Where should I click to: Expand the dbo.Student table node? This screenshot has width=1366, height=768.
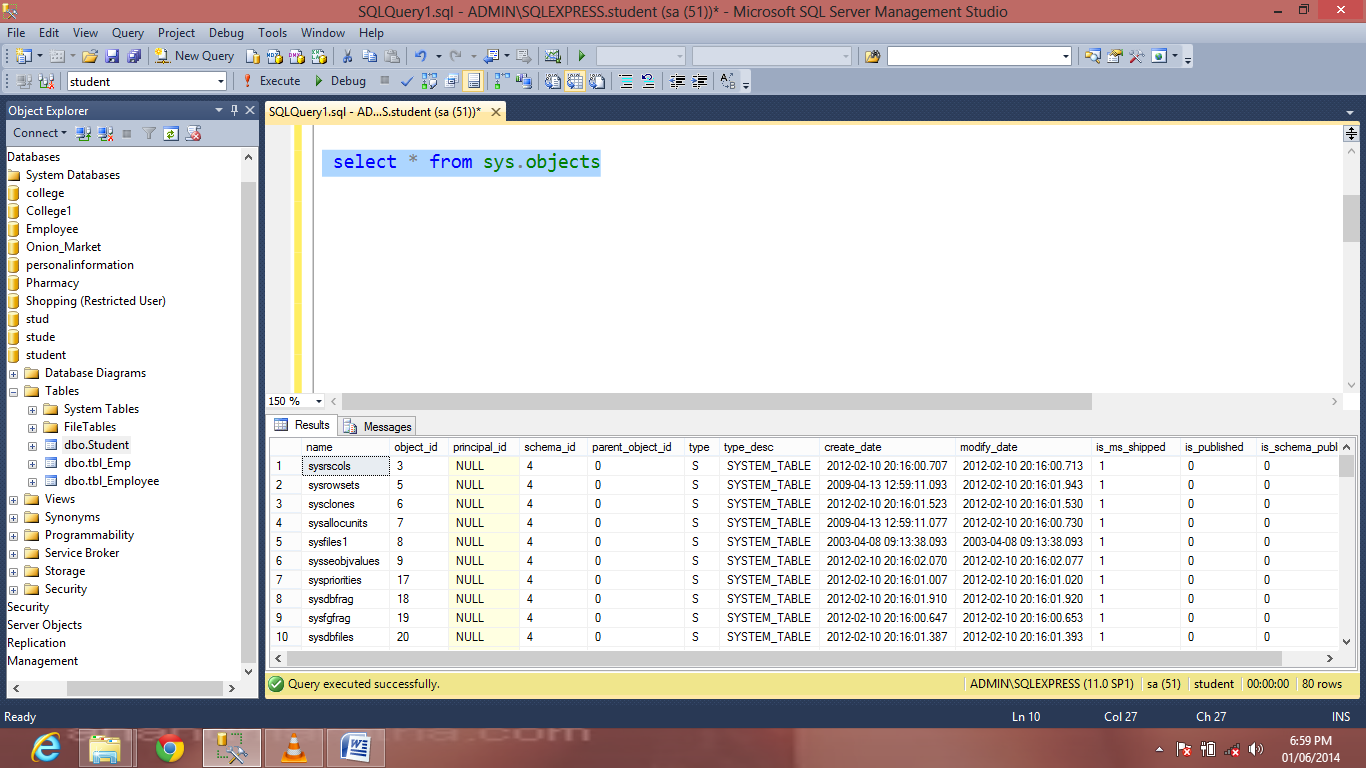pyautogui.click(x=33, y=445)
